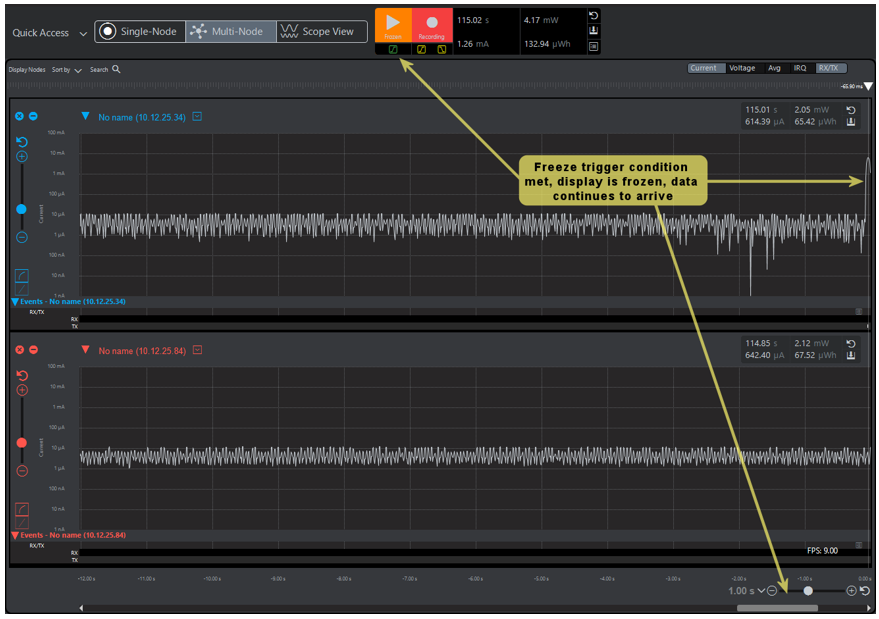Click the horizontal timeline scrollbar thumb
This screenshot has height=619, width=879.
click(777, 607)
